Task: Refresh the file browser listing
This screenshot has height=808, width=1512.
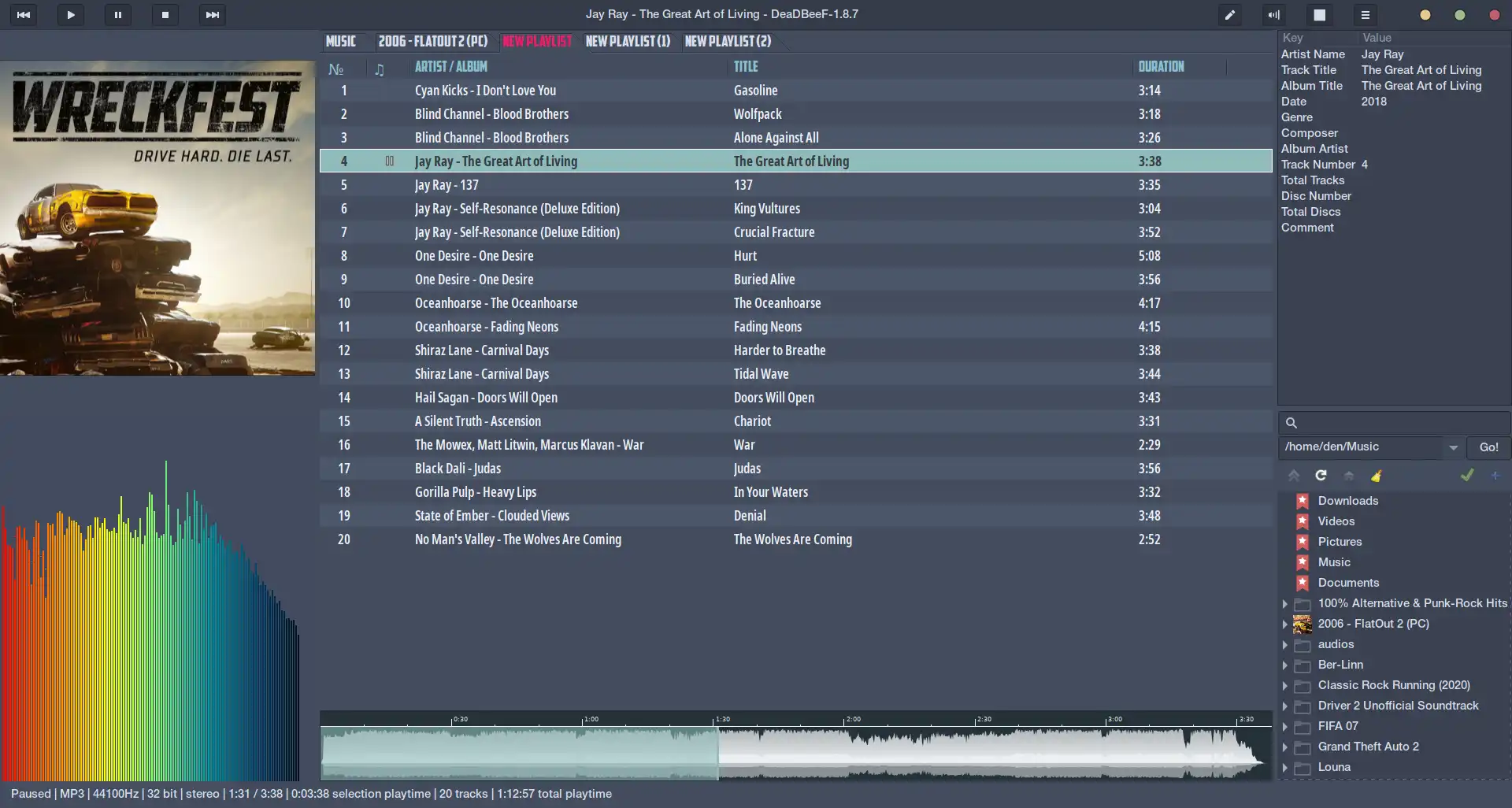Action: pos(1321,475)
